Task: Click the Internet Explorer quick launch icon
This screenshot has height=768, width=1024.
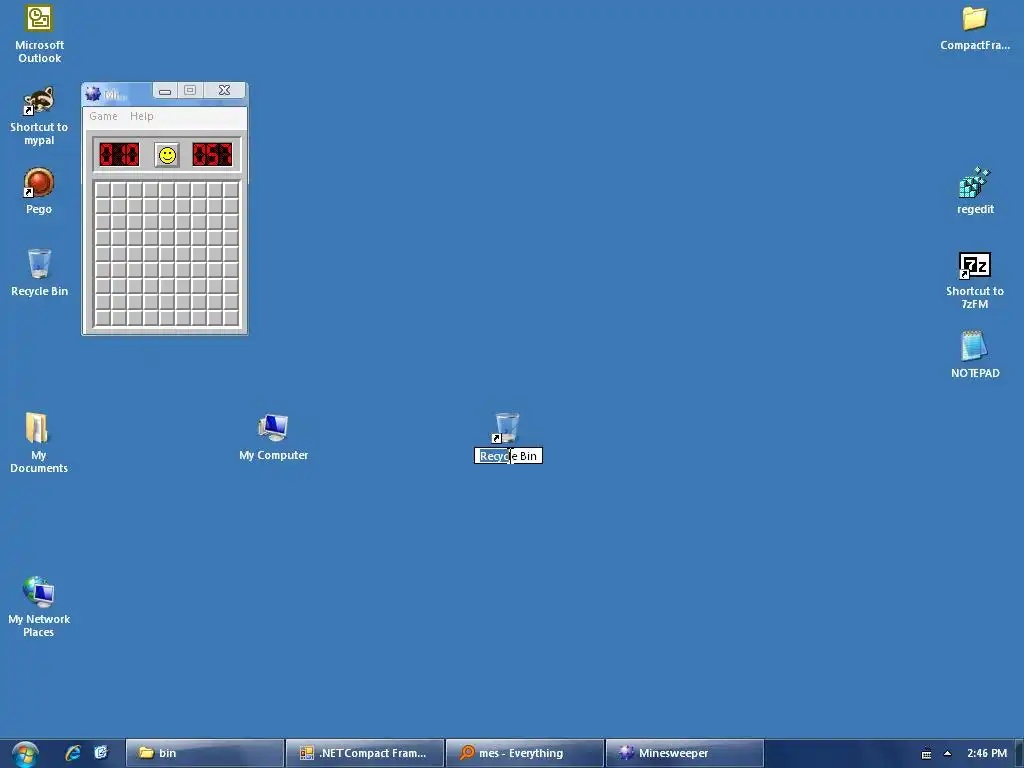Action: pos(73,753)
